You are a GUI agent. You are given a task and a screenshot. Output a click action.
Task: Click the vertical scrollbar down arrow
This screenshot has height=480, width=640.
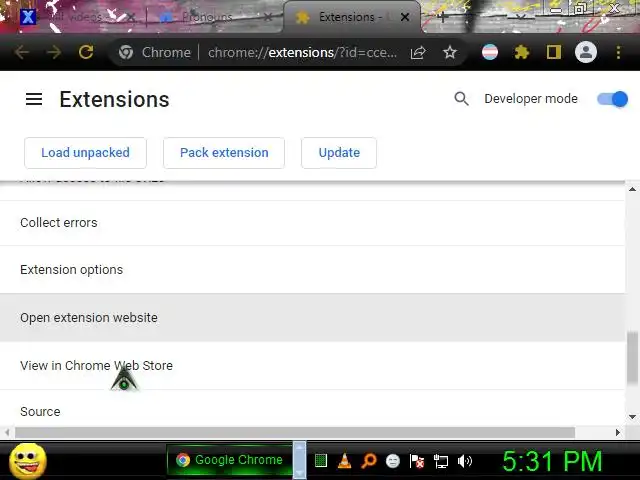pos(632,417)
